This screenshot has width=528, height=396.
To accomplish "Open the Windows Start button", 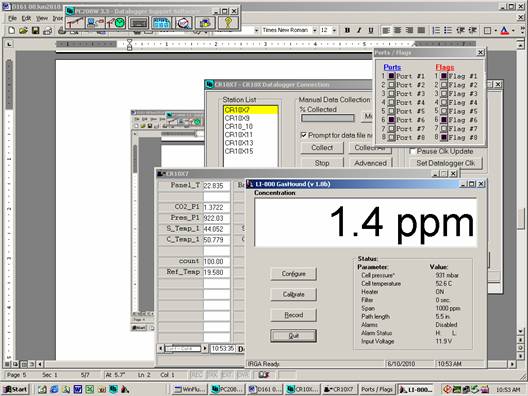I will [x=16, y=390].
